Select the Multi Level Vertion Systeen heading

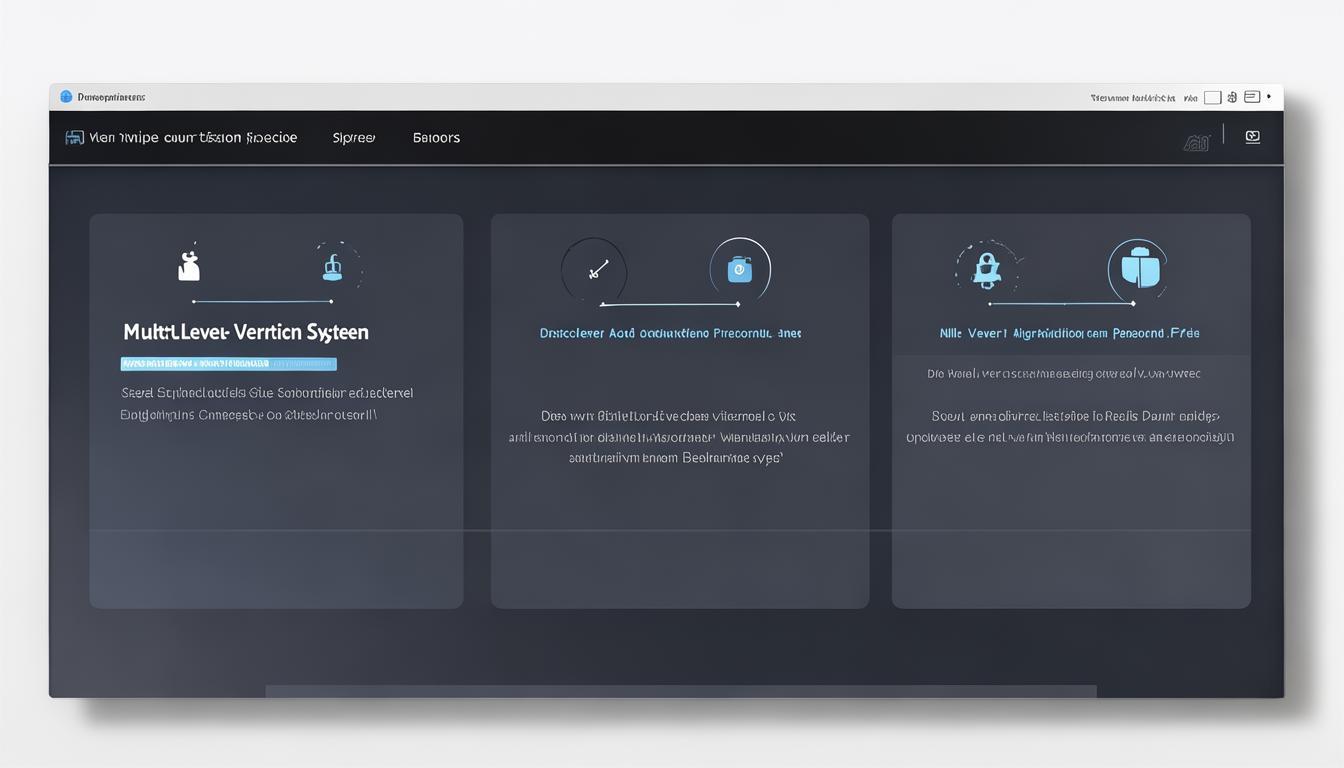246,332
